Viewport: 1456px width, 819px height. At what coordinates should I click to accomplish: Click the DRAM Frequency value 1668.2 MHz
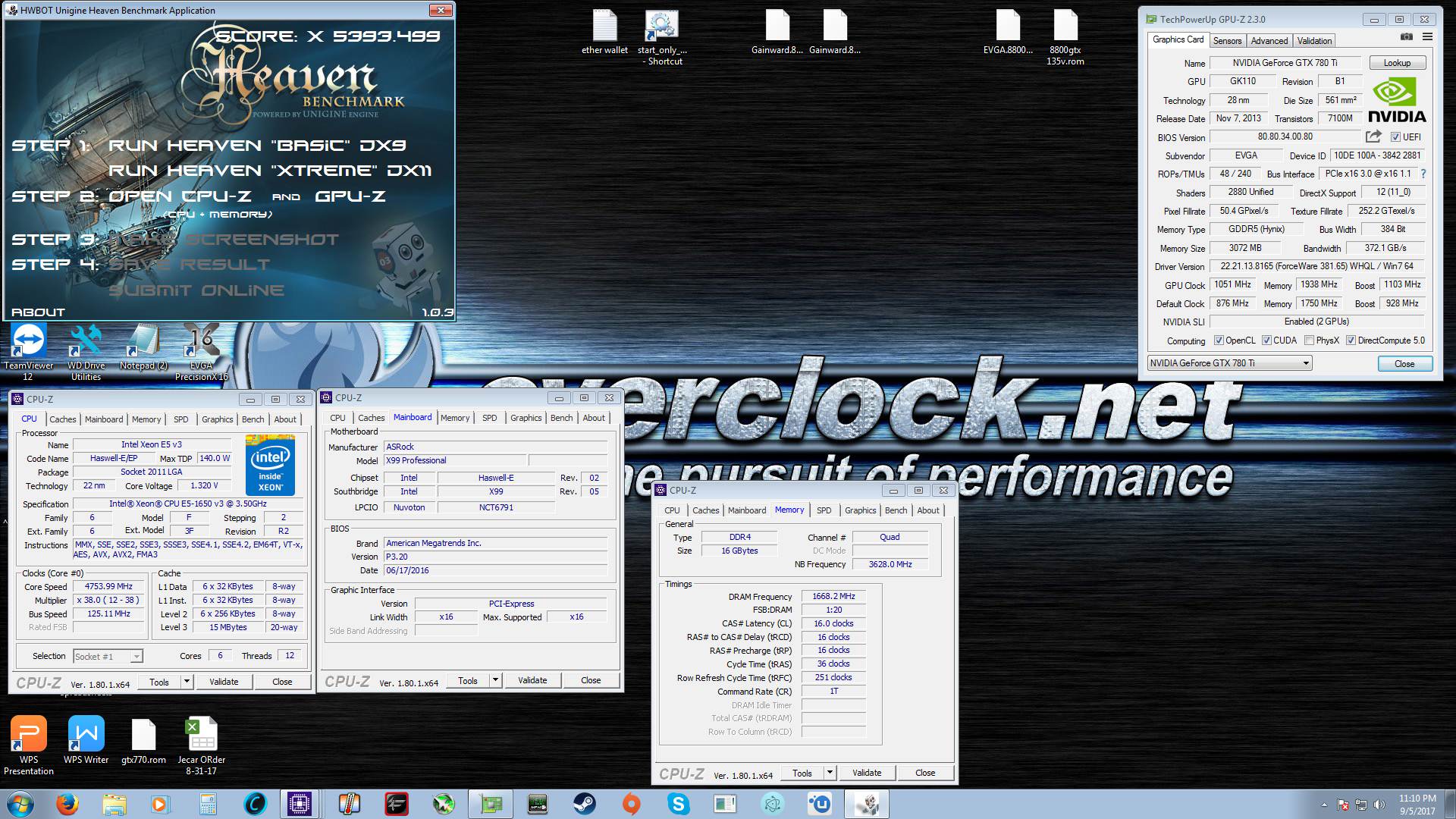click(x=833, y=597)
